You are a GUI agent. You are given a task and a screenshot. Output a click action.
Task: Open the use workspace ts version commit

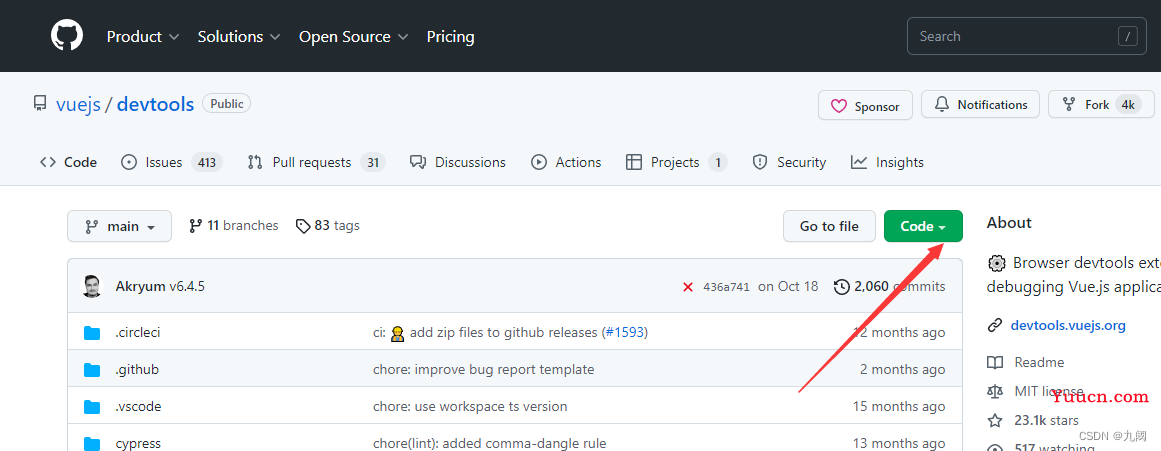pos(470,407)
